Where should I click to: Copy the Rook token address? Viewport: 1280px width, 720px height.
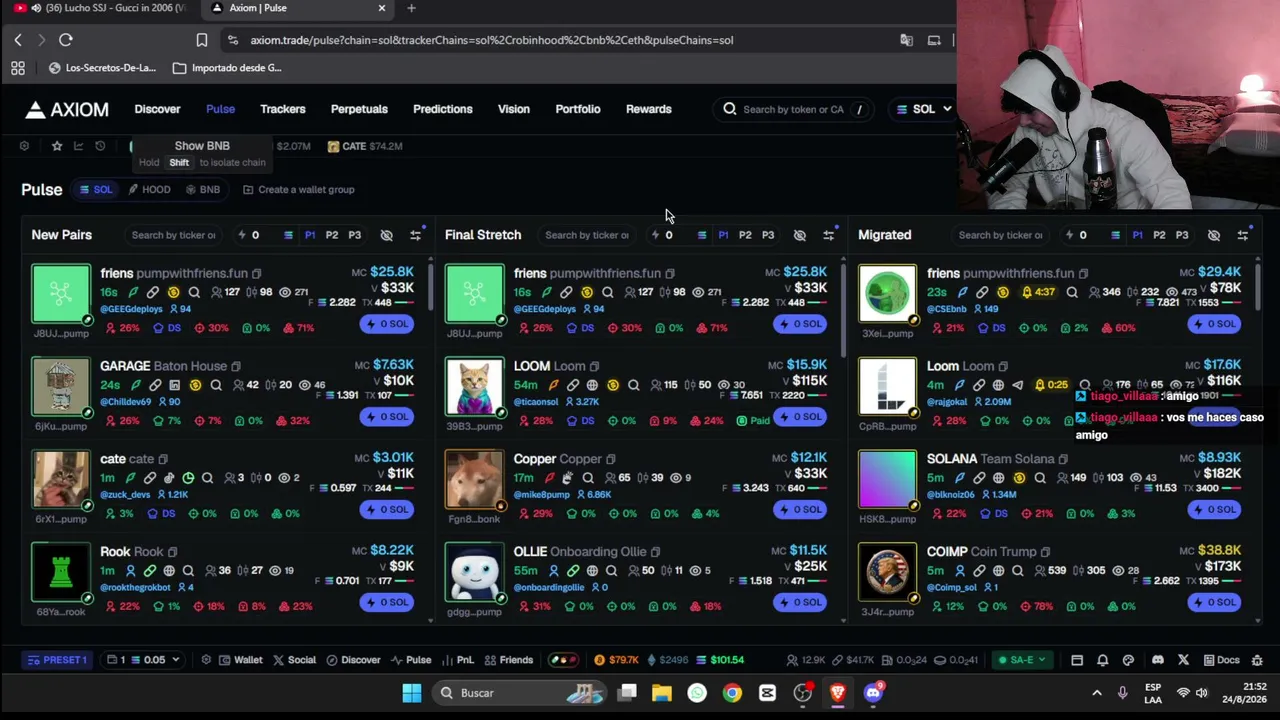(172, 552)
